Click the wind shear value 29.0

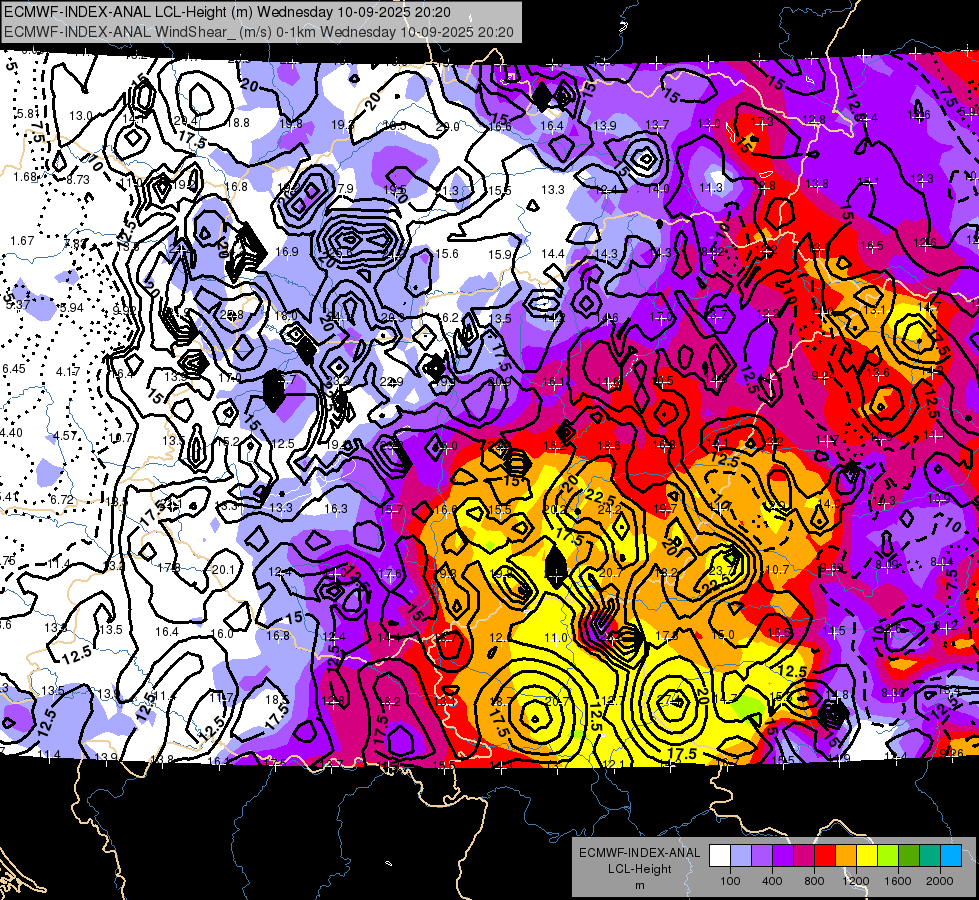[448, 127]
